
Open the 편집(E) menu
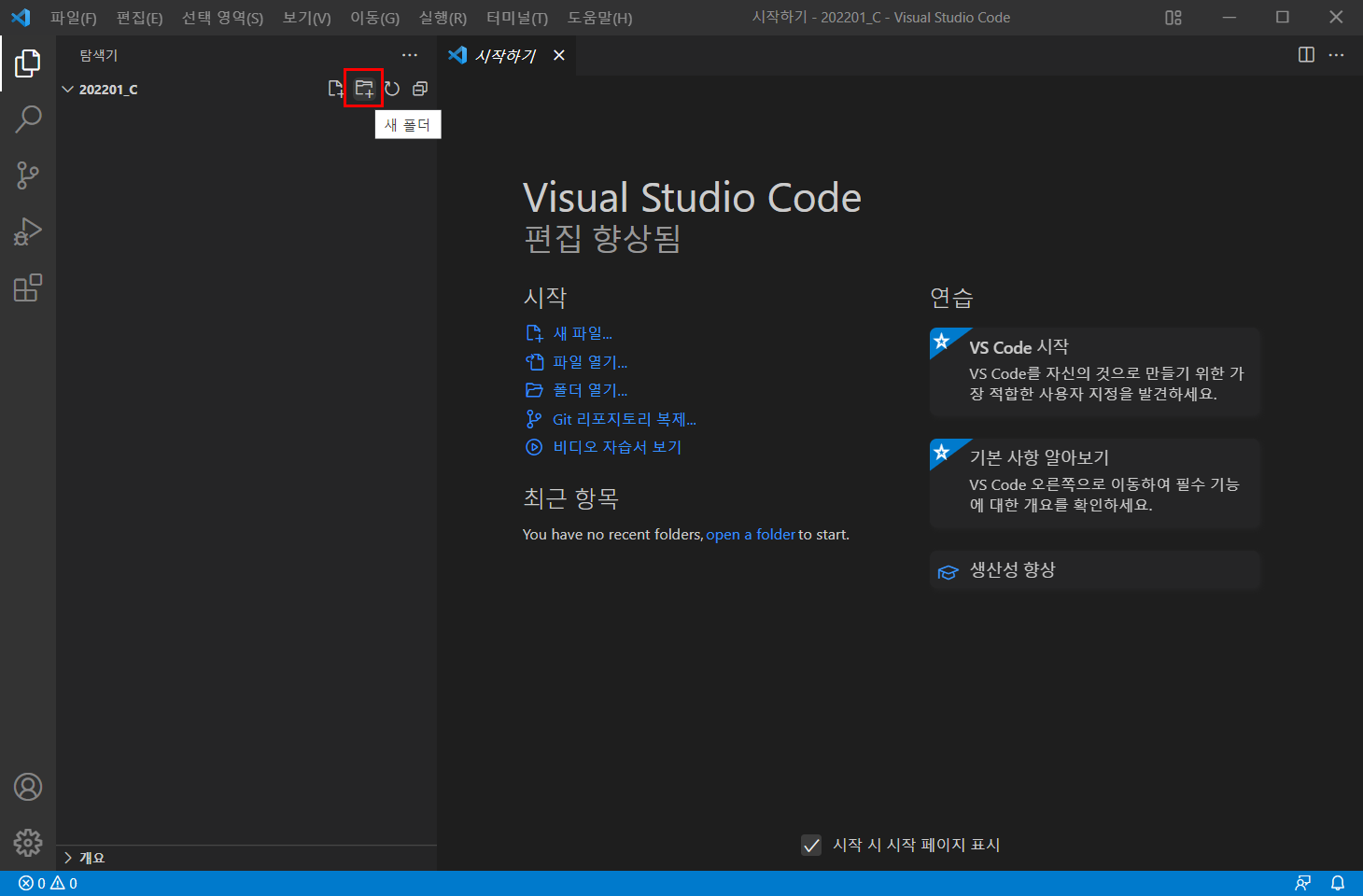(x=140, y=18)
